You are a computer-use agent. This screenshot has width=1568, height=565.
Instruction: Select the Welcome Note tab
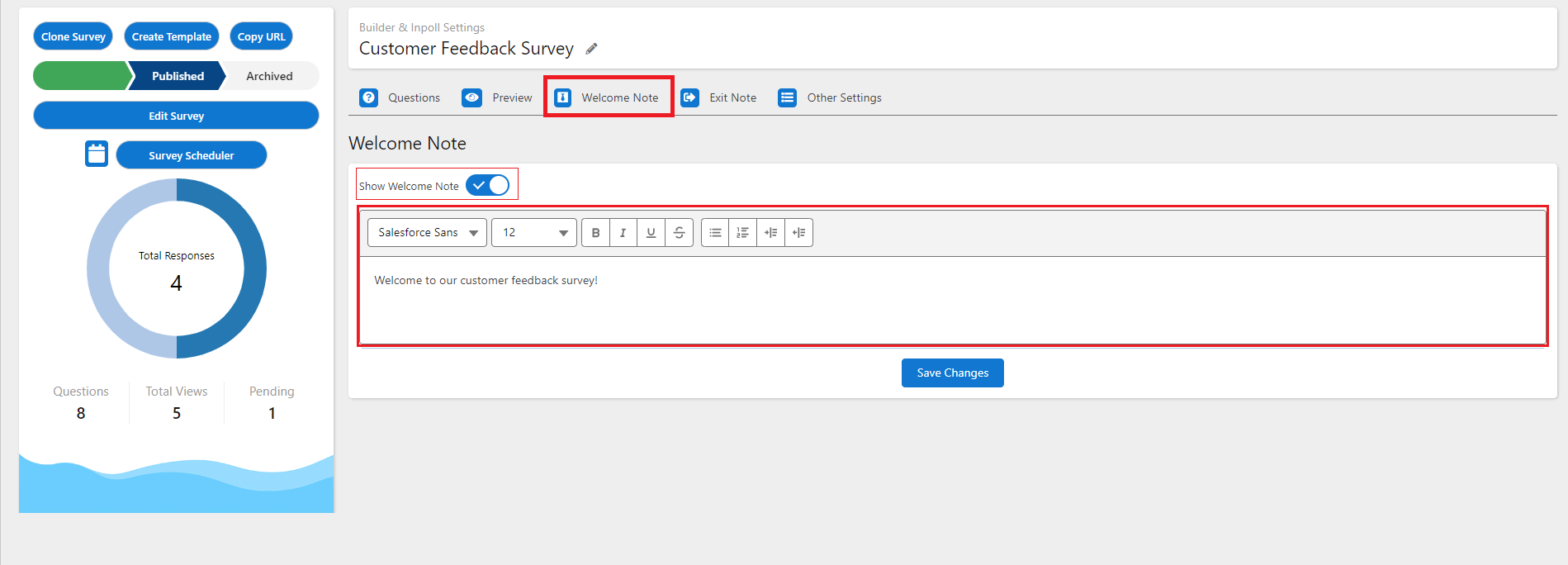609,97
